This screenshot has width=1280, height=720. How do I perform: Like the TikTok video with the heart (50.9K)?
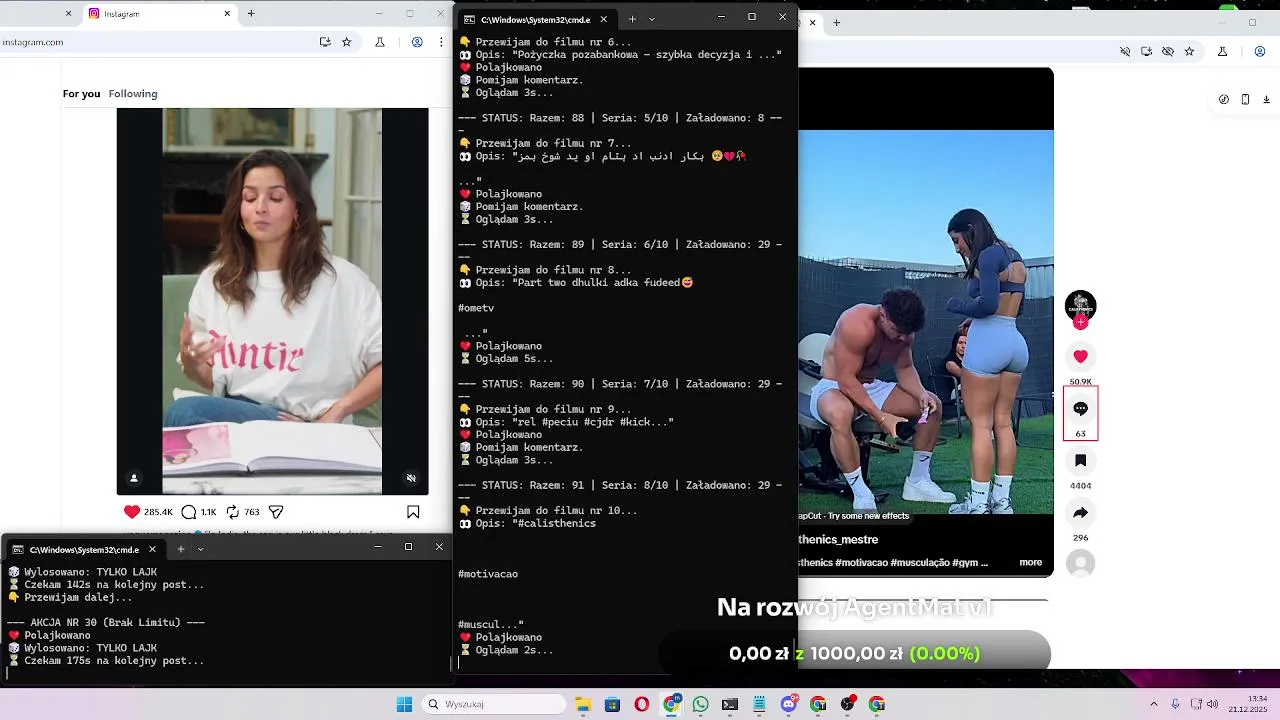pyautogui.click(x=1080, y=357)
